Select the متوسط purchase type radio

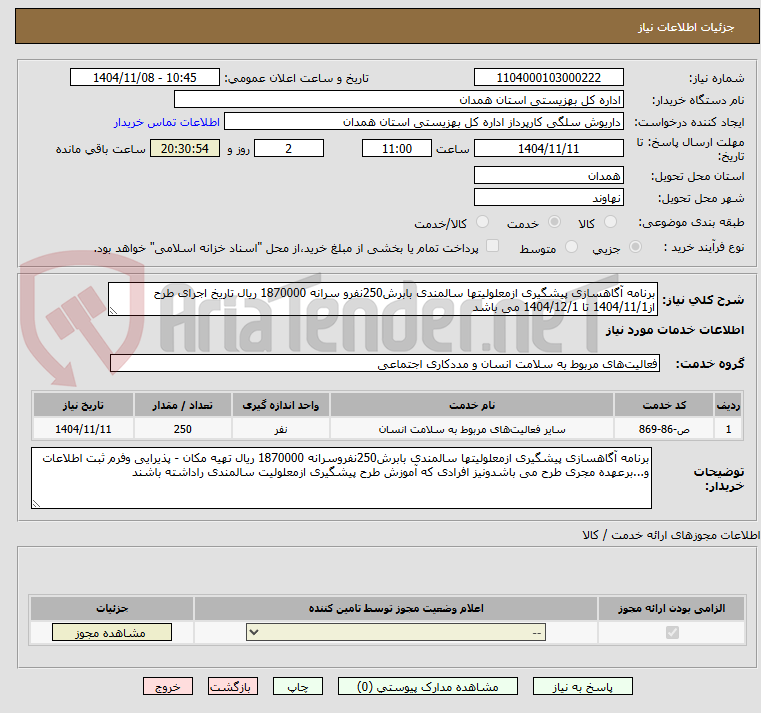[571, 247]
